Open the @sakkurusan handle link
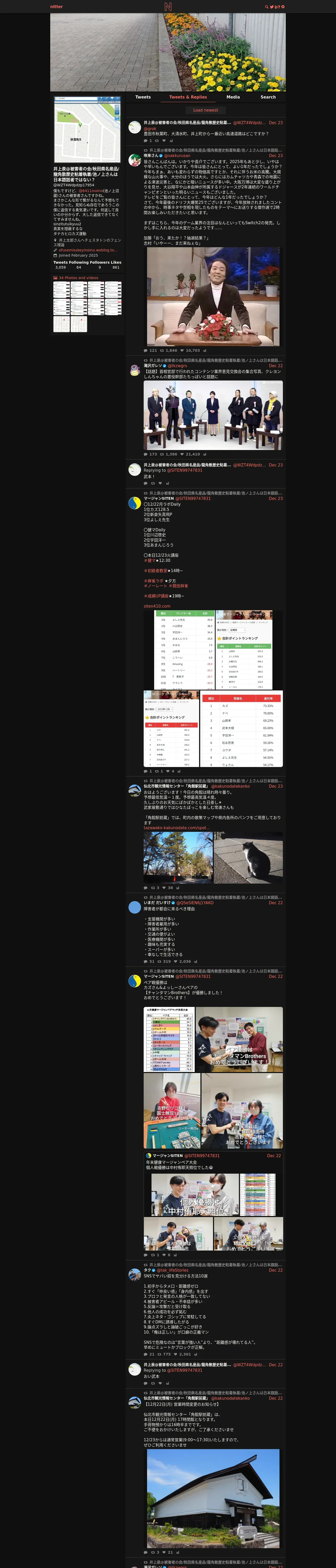This screenshot has height=1568, width=336. click(177, 156)
